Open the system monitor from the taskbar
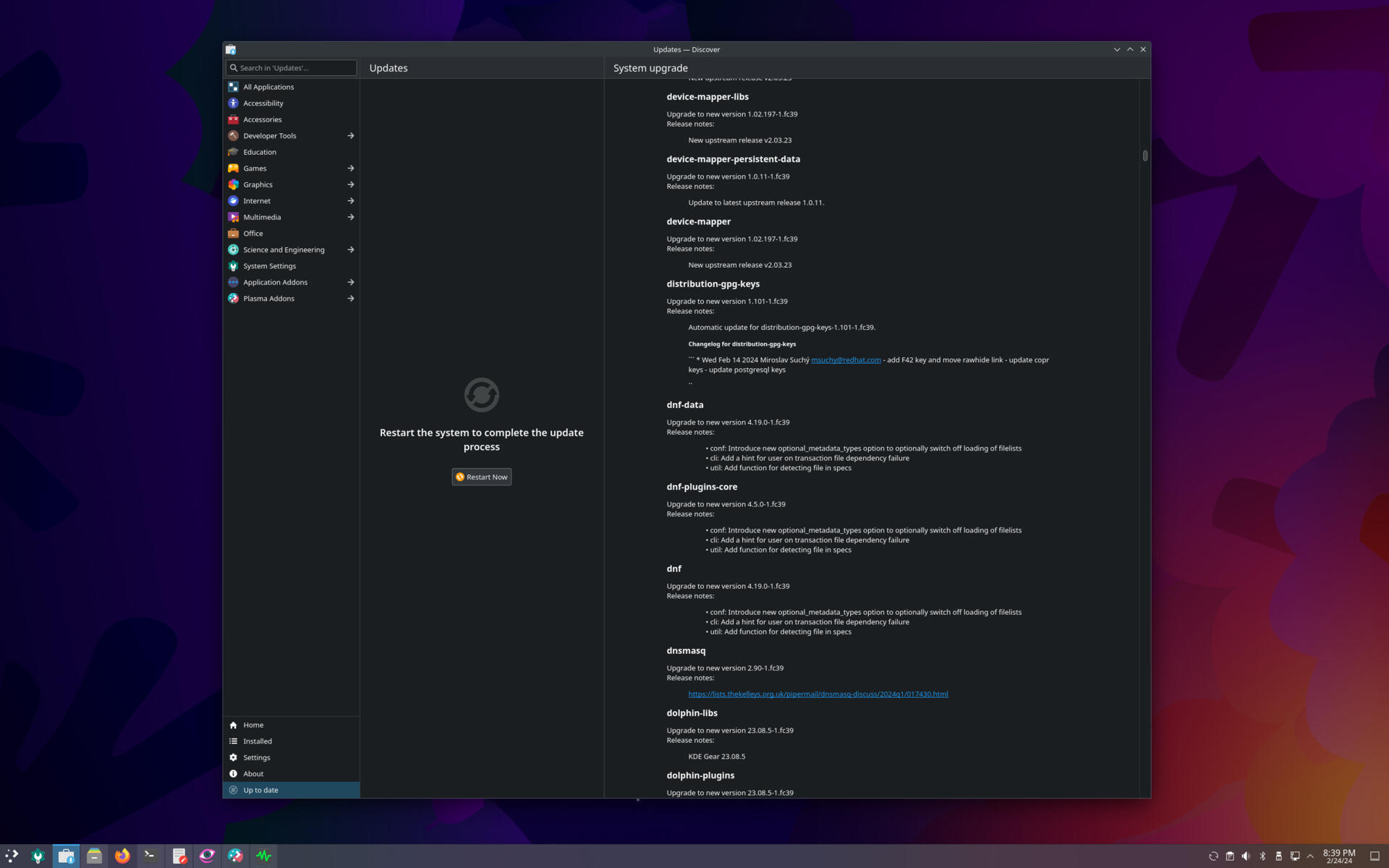This screenshot has height=868, width=1389. point(264,856)
